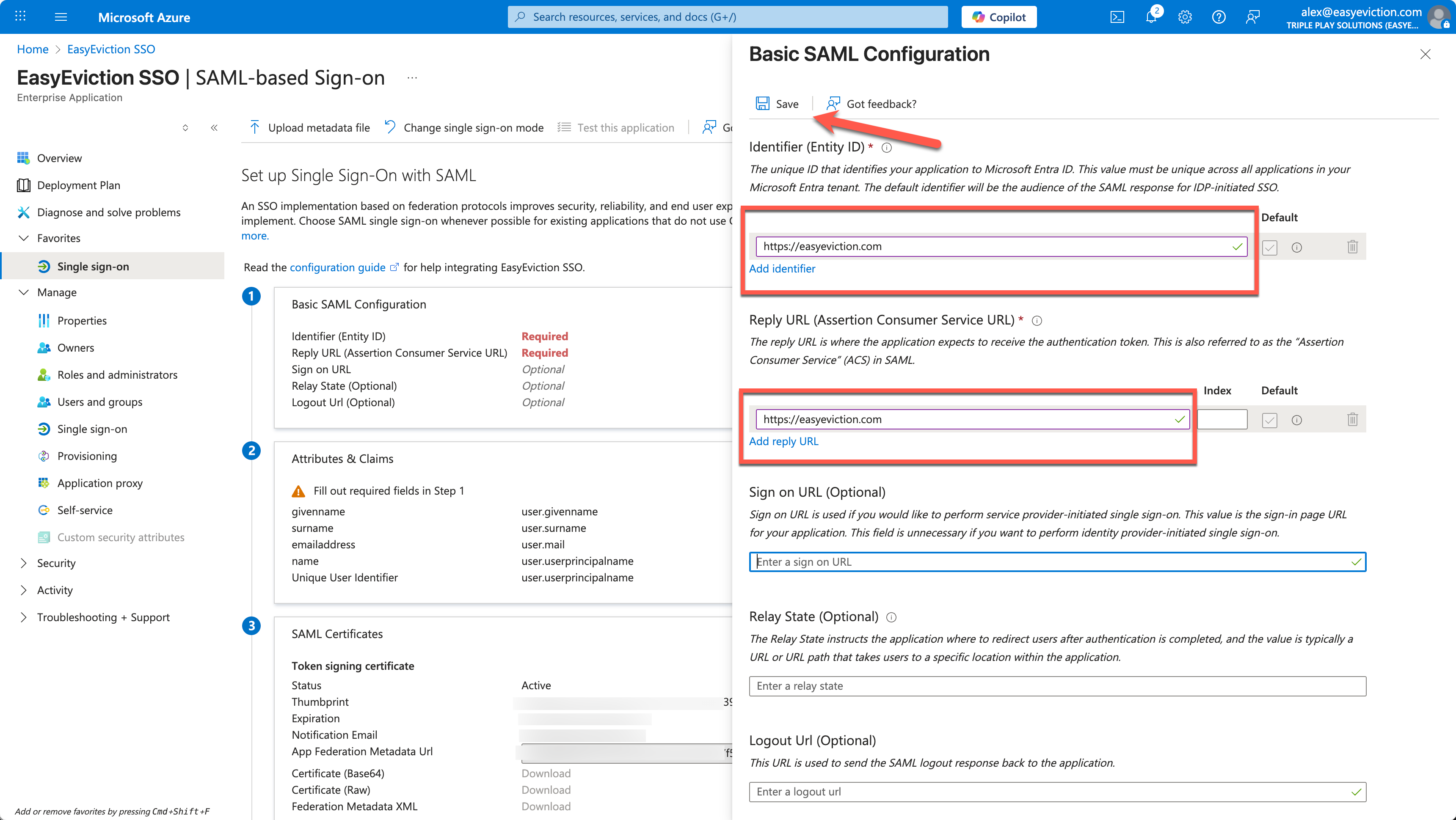The height and width of the screenshot is (820, 1456).
Task: Toggle Default checkbox for the reply URL
Action: (1269, 420)
